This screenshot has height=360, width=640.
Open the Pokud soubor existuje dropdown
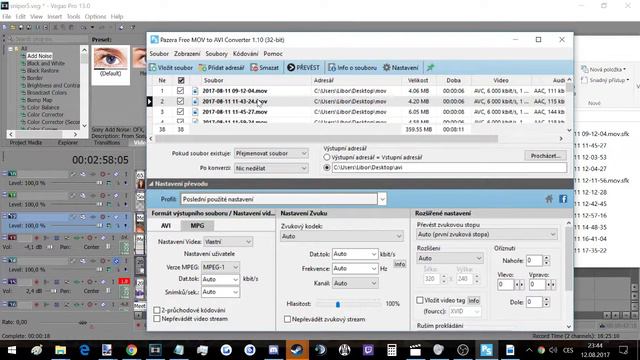point(271,153)
